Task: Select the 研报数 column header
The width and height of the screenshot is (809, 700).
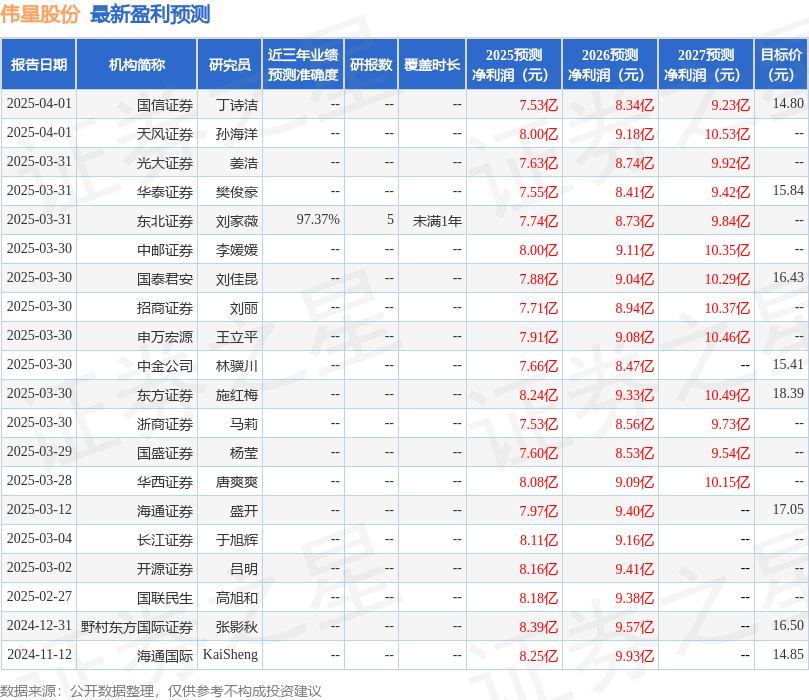Action: click(371, 64)
